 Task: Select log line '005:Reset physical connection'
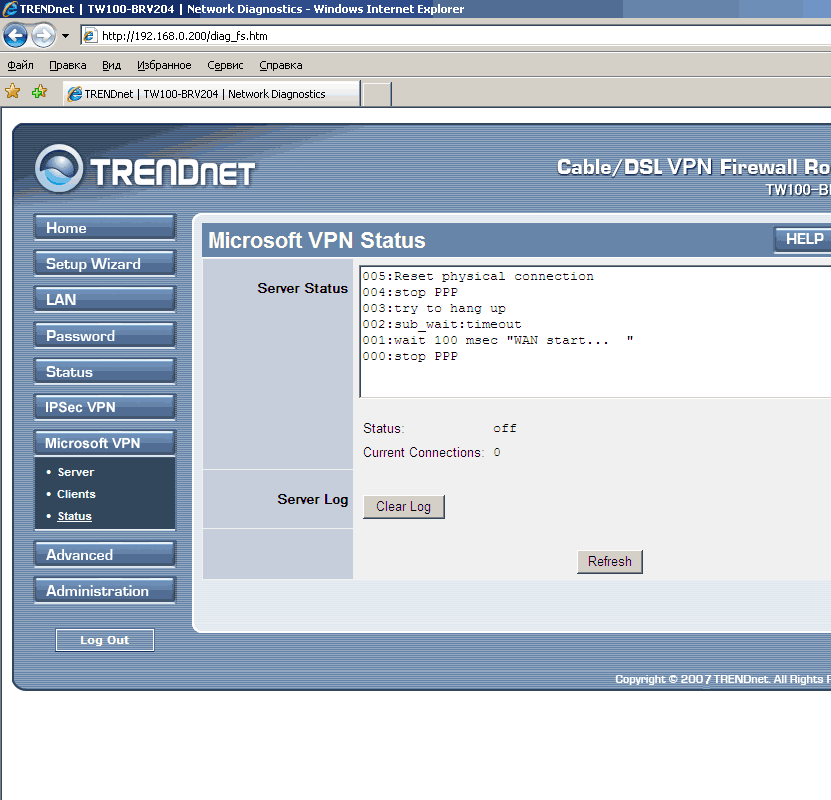point(478,277)
